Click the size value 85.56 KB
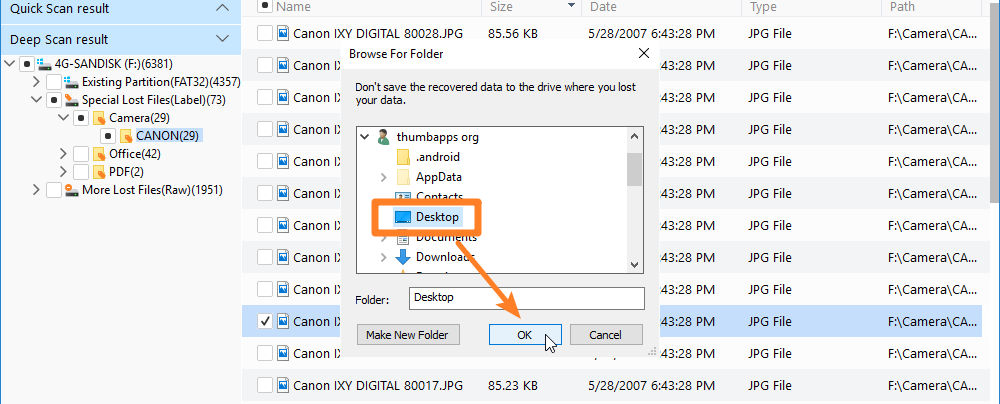 click(513, 33)
